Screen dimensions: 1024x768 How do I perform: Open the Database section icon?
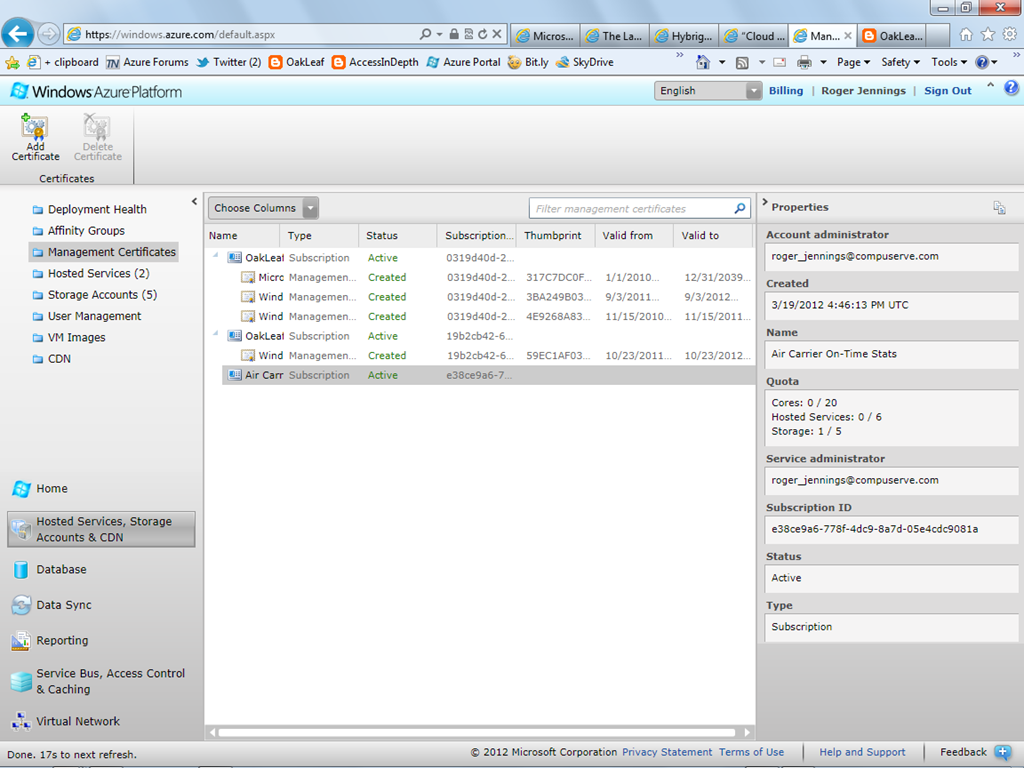21,570
